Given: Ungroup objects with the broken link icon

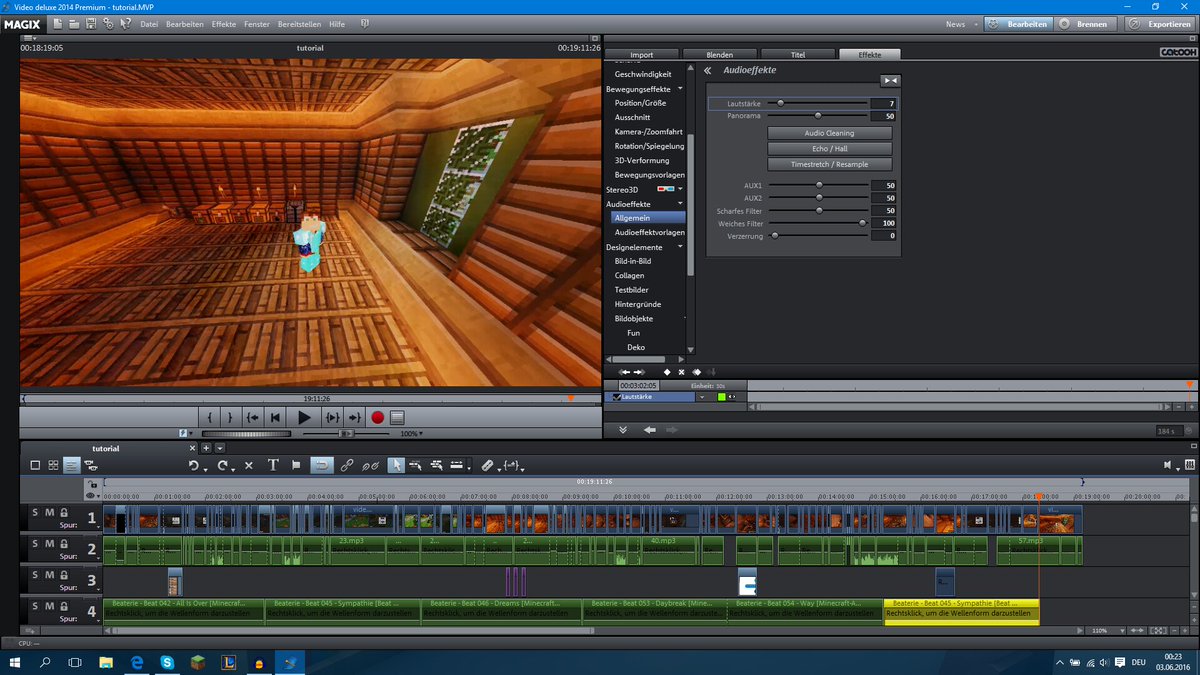Looking at the screenshot, I should pos(370,465).
